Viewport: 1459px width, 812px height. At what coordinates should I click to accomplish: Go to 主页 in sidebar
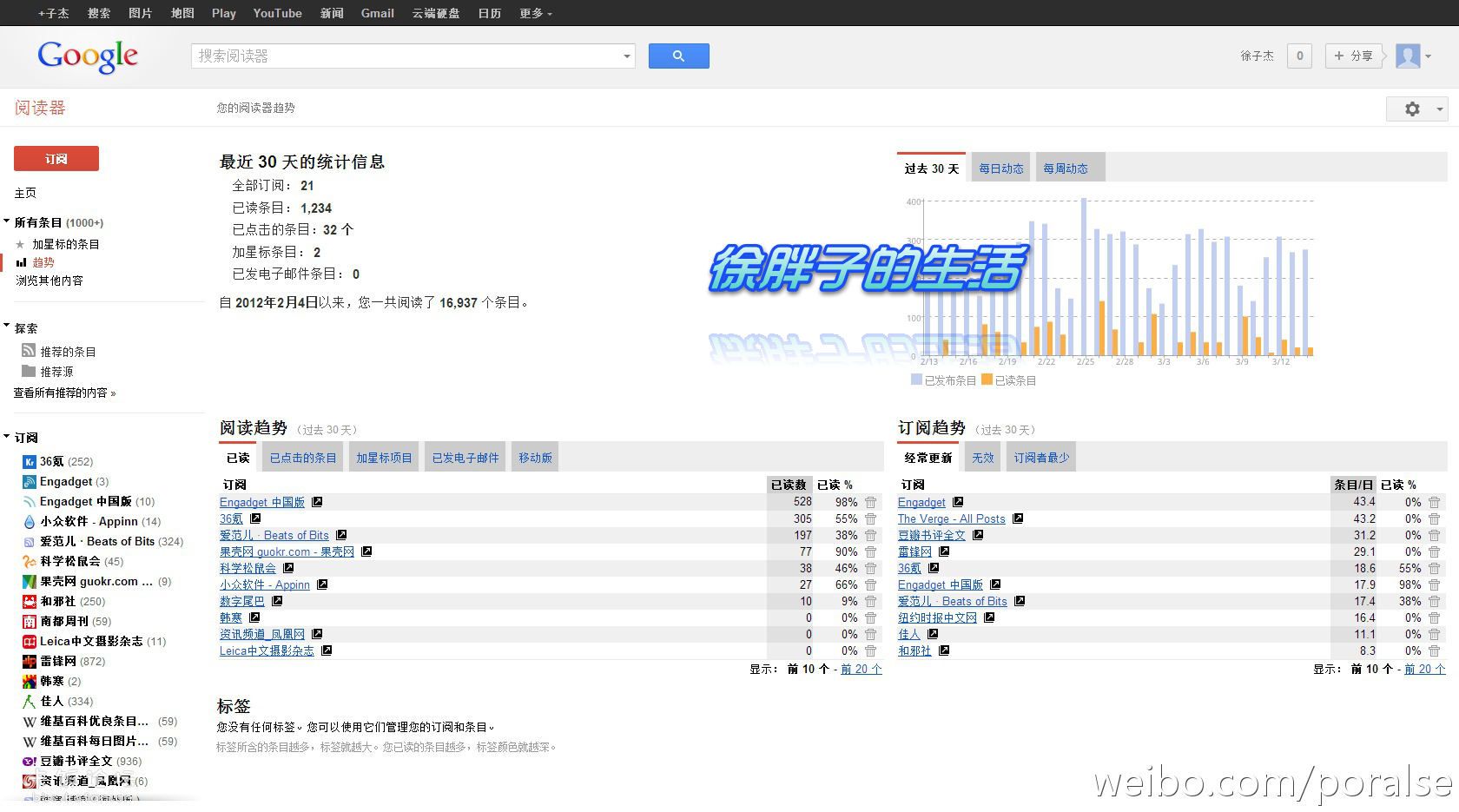[25, 193]
